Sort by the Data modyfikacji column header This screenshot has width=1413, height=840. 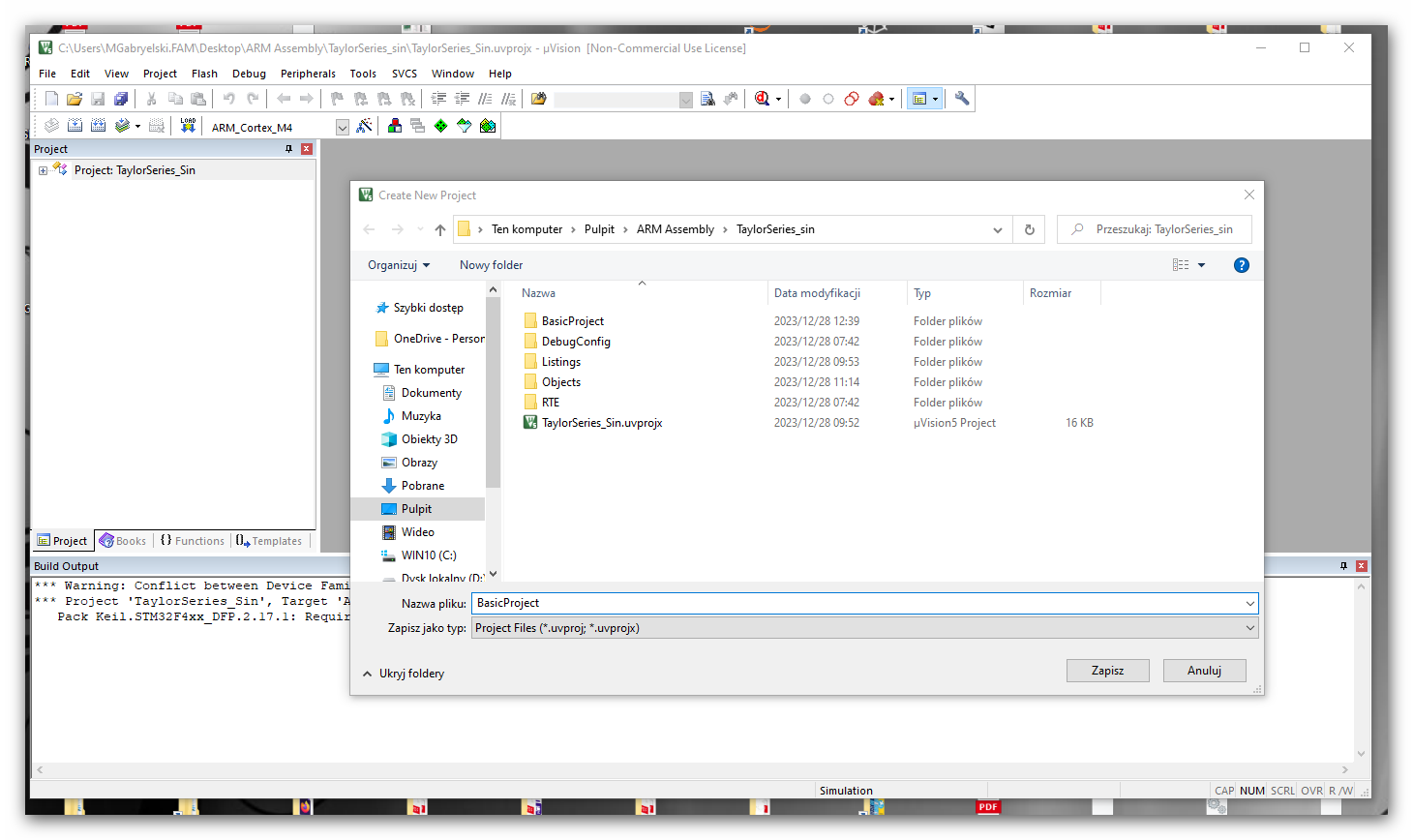(x=818, y=293)
